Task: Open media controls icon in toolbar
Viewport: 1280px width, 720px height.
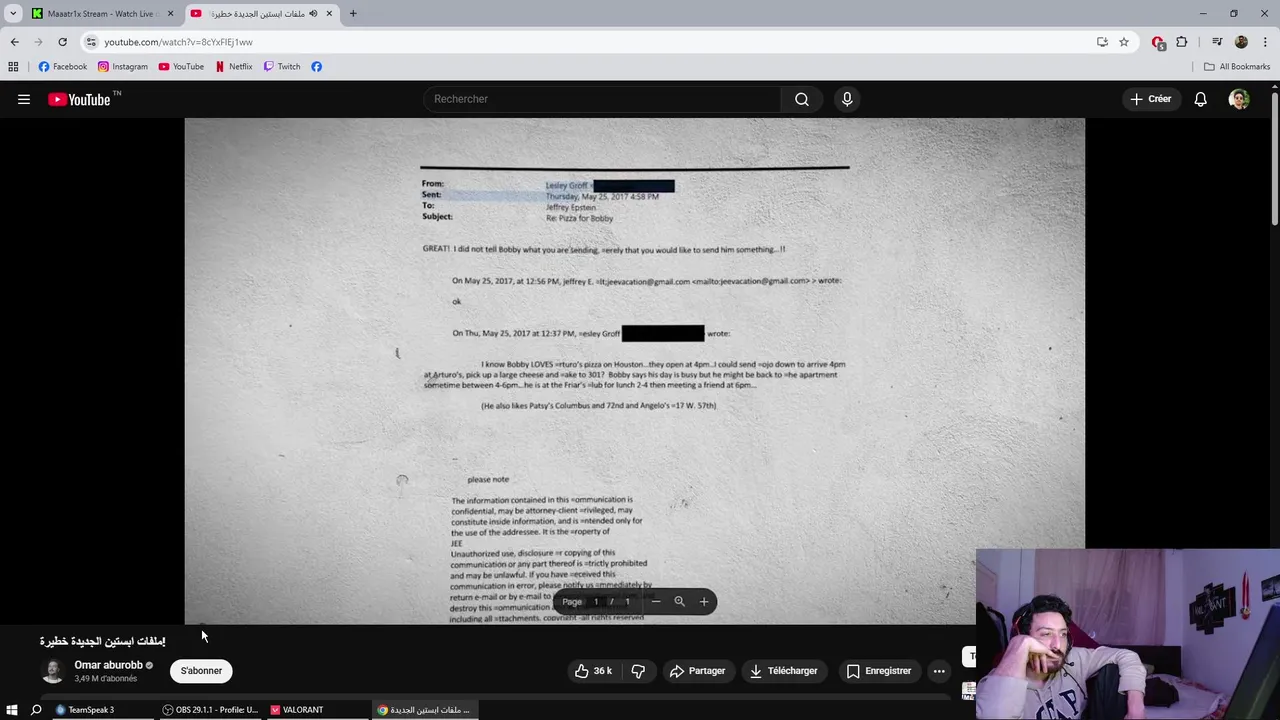Action: (x=1217, y=42)
